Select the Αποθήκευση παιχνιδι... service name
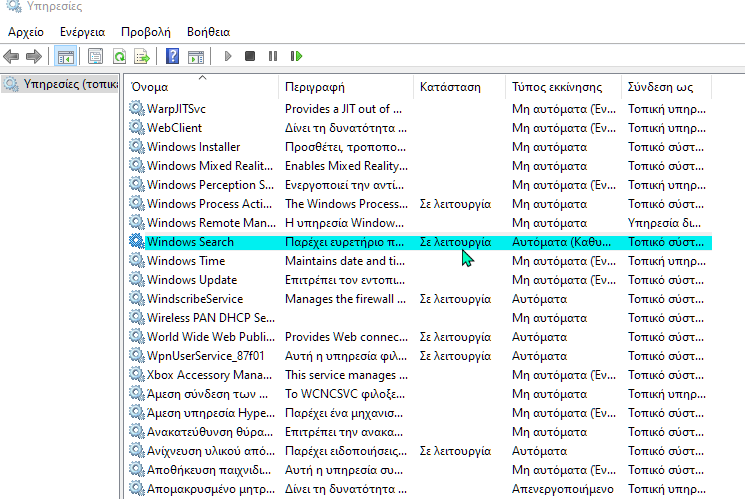745x499 pixels. click(x=209, y=470)
